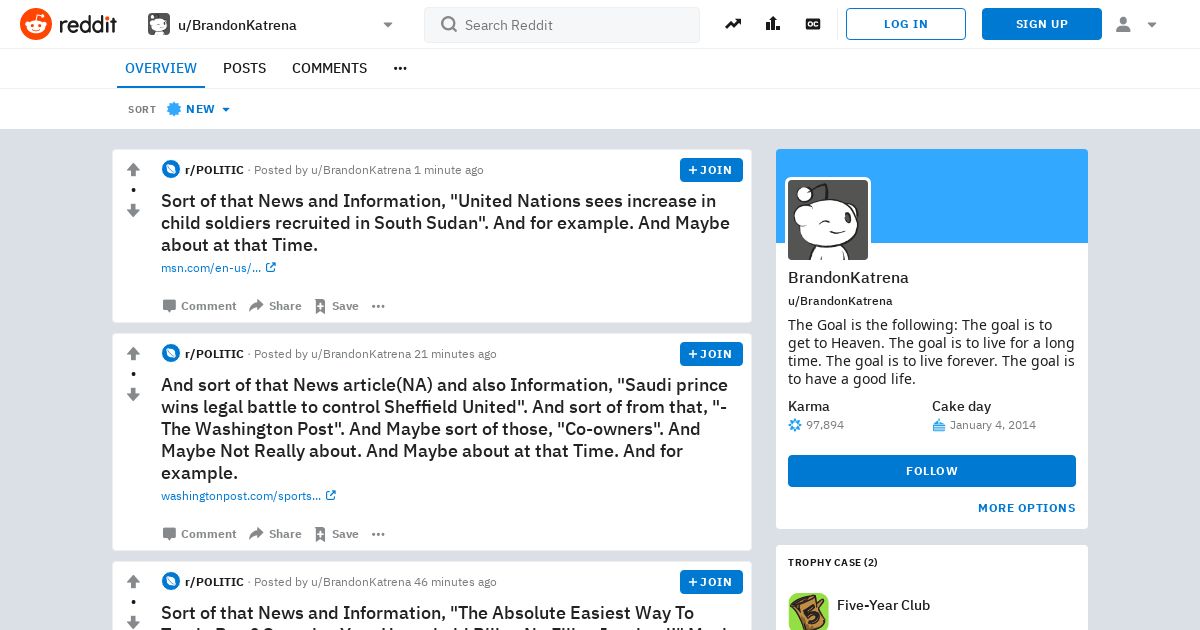1200x630 pixels.
Task: Comment on the Saudi prince post
Action: (200, 534)
